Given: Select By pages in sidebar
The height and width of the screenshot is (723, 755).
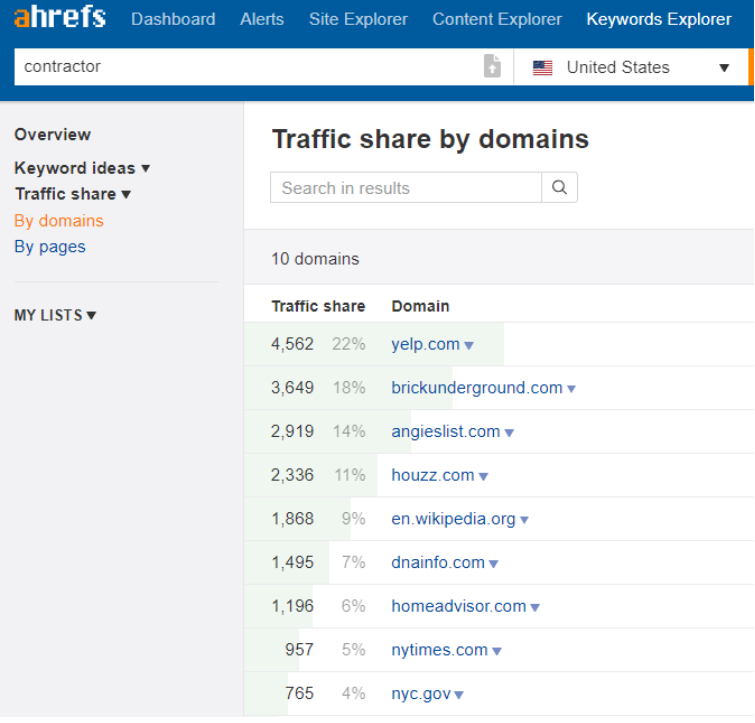Looking at the screenshot, I should click(x=50, y=246).
